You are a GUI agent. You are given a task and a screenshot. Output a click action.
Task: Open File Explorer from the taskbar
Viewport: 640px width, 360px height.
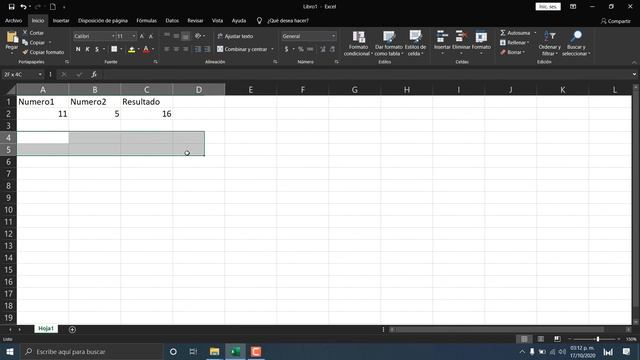pos(214,351)
